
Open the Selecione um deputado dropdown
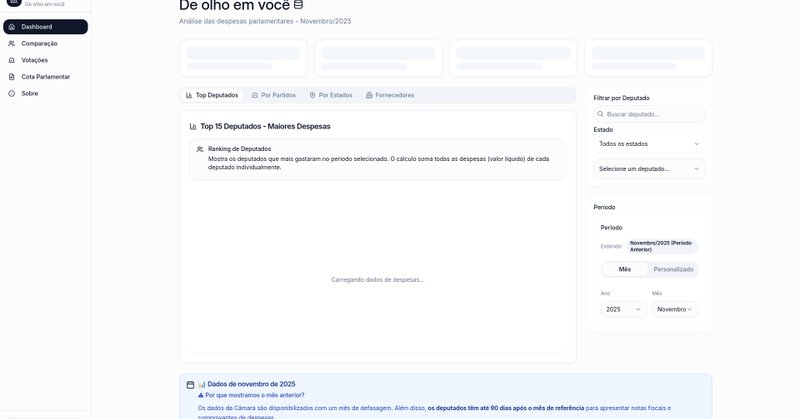(x=649, y=169)
